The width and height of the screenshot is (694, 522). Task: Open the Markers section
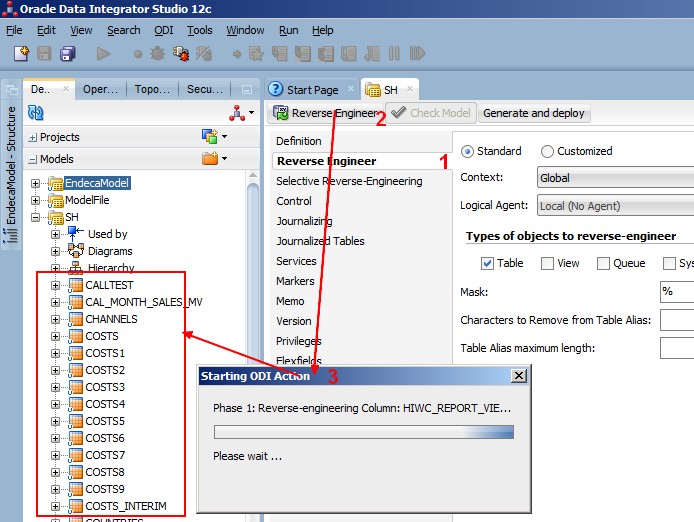(295, 281)
